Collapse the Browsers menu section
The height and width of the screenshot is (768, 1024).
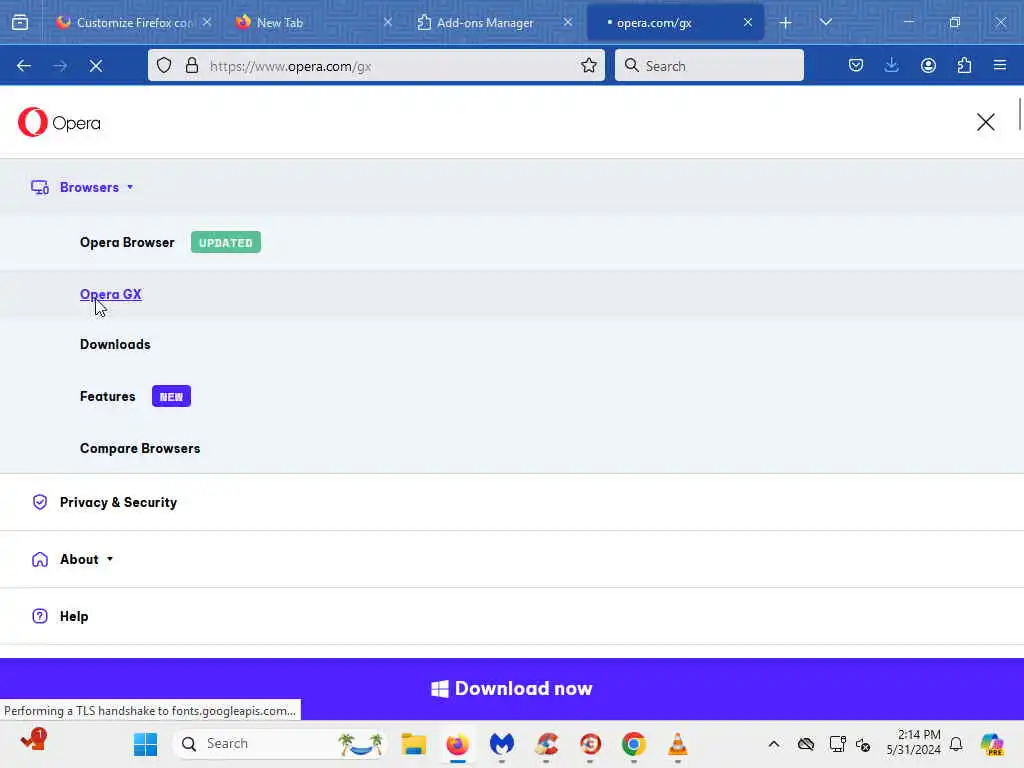97,187
